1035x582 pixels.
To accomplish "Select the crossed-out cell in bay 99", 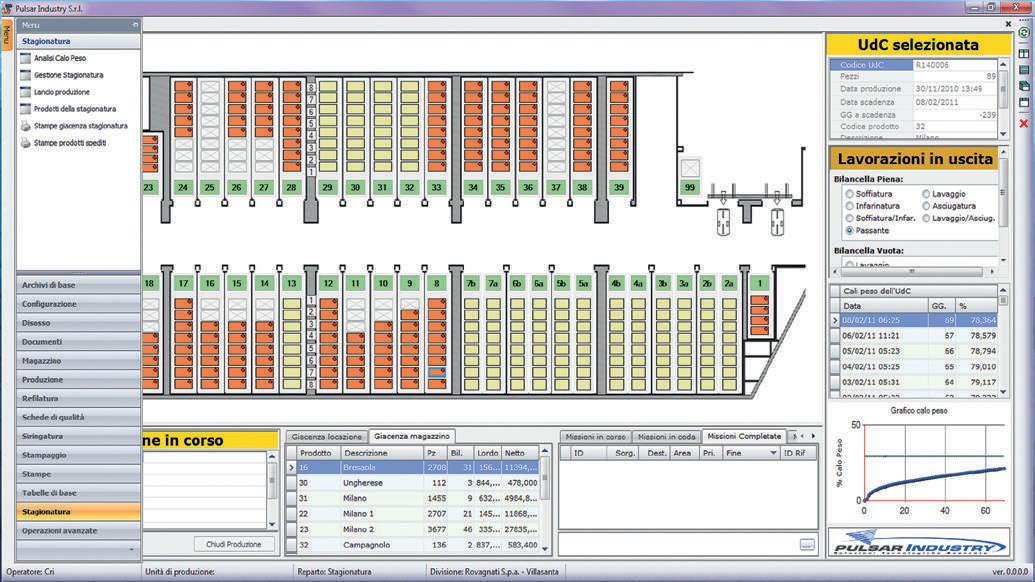I will coord(690,168).
